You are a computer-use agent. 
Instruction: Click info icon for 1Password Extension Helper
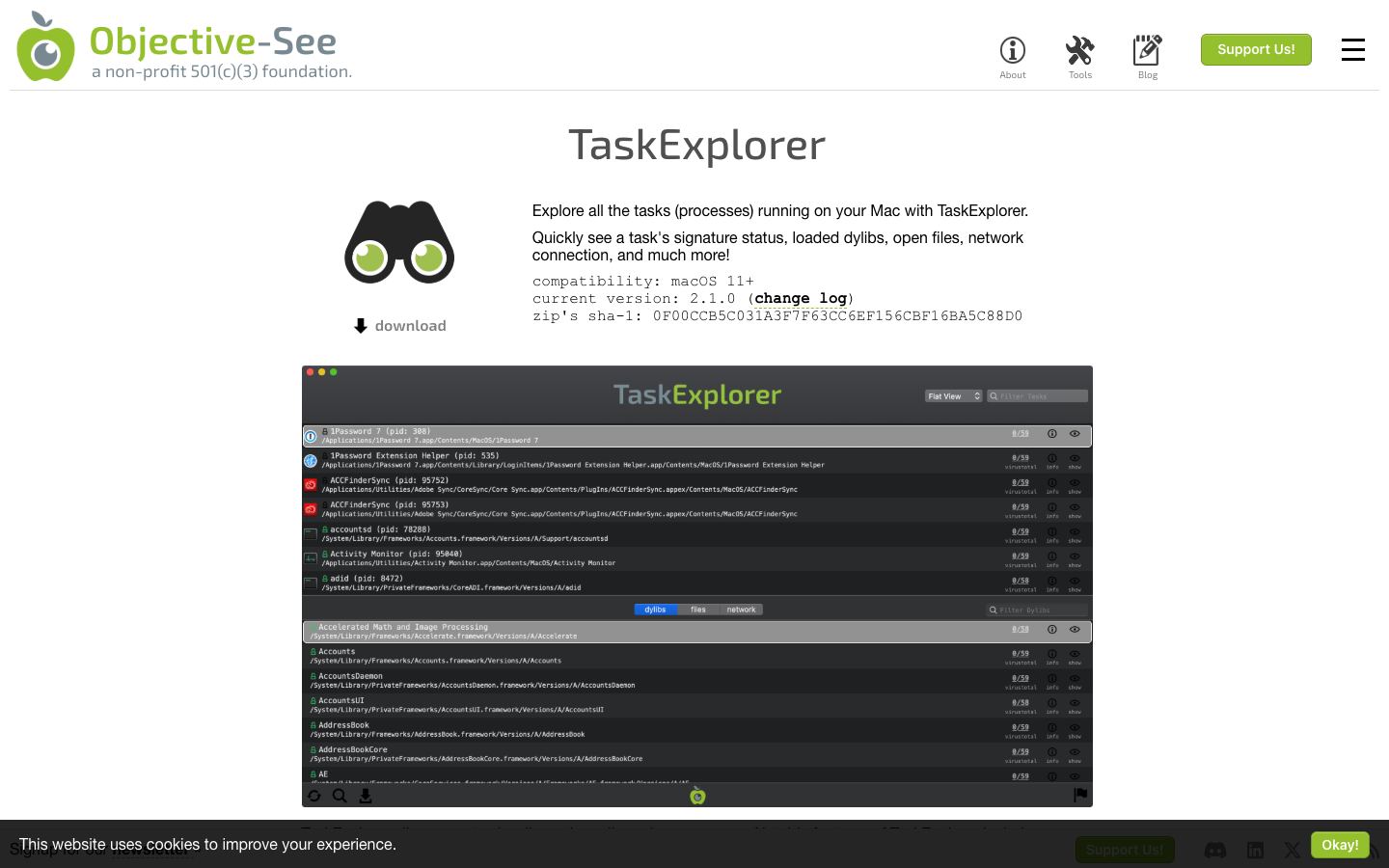click(x=1052, y=458)
